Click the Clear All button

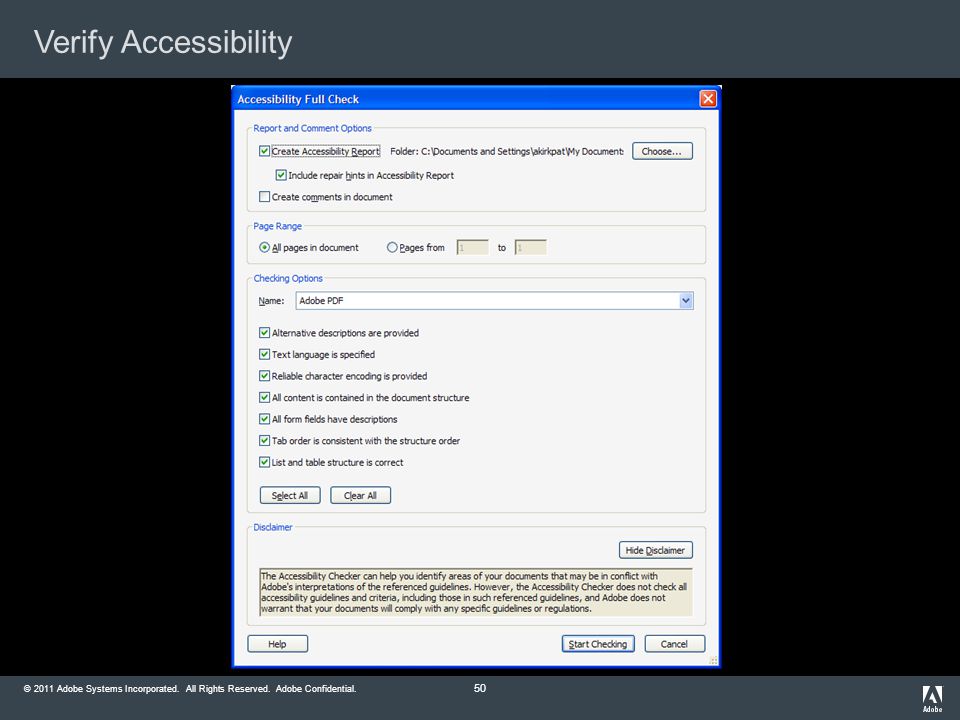click(x=361, y=495)
